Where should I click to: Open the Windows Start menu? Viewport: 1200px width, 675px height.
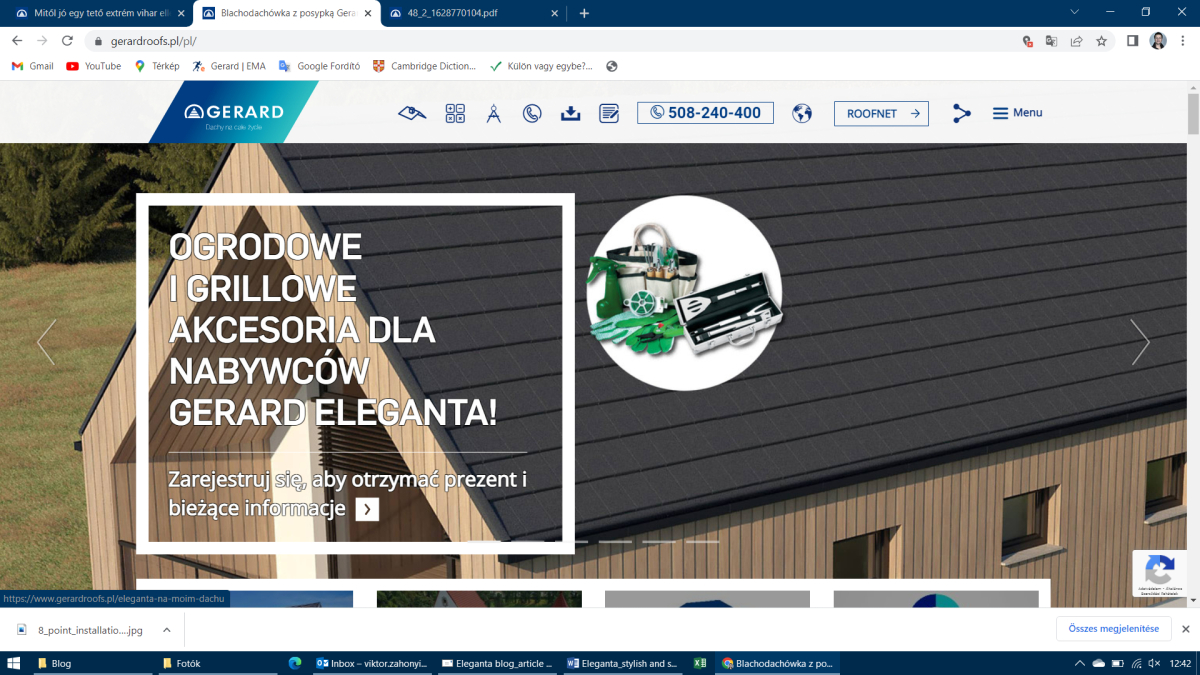[14, 663]
